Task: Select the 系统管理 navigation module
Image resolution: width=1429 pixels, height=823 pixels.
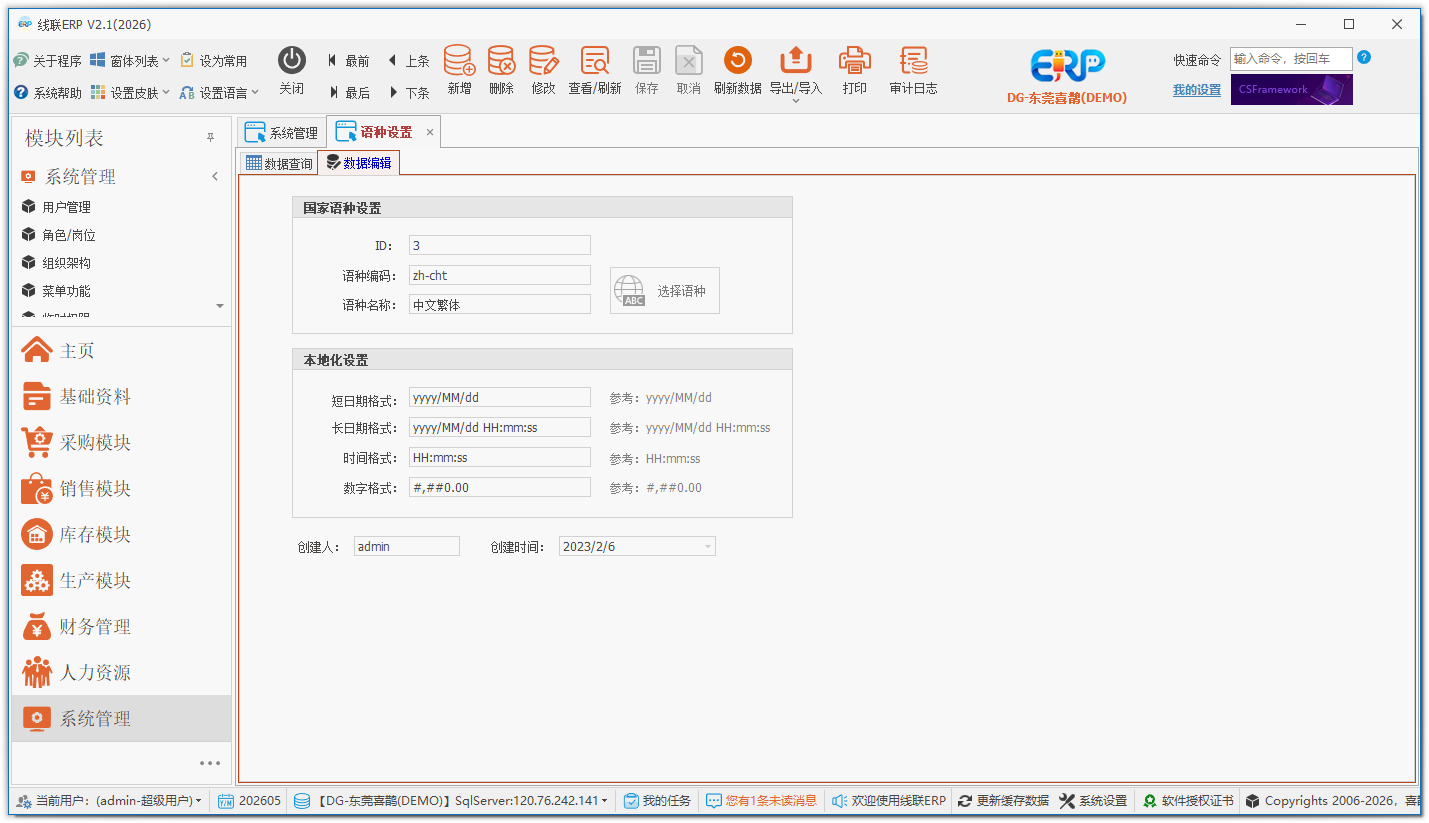Action: [x=121, y=718]
